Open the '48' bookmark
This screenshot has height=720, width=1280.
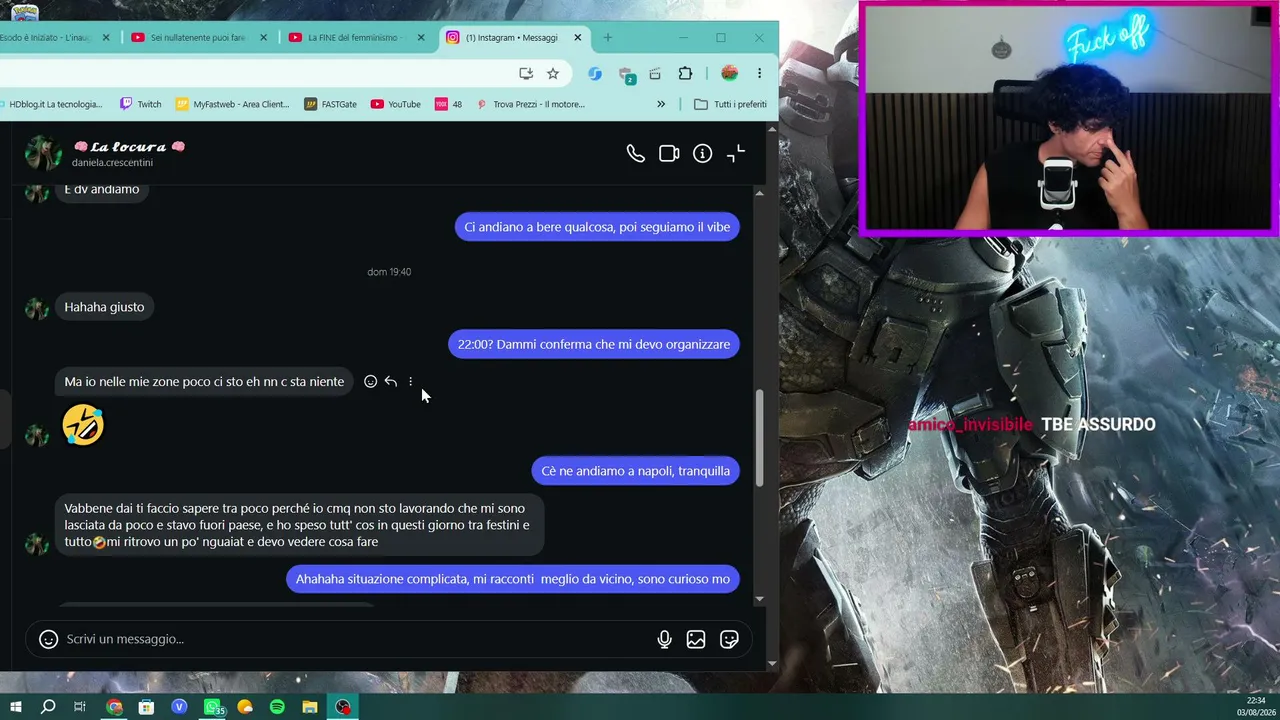(448, 104)
